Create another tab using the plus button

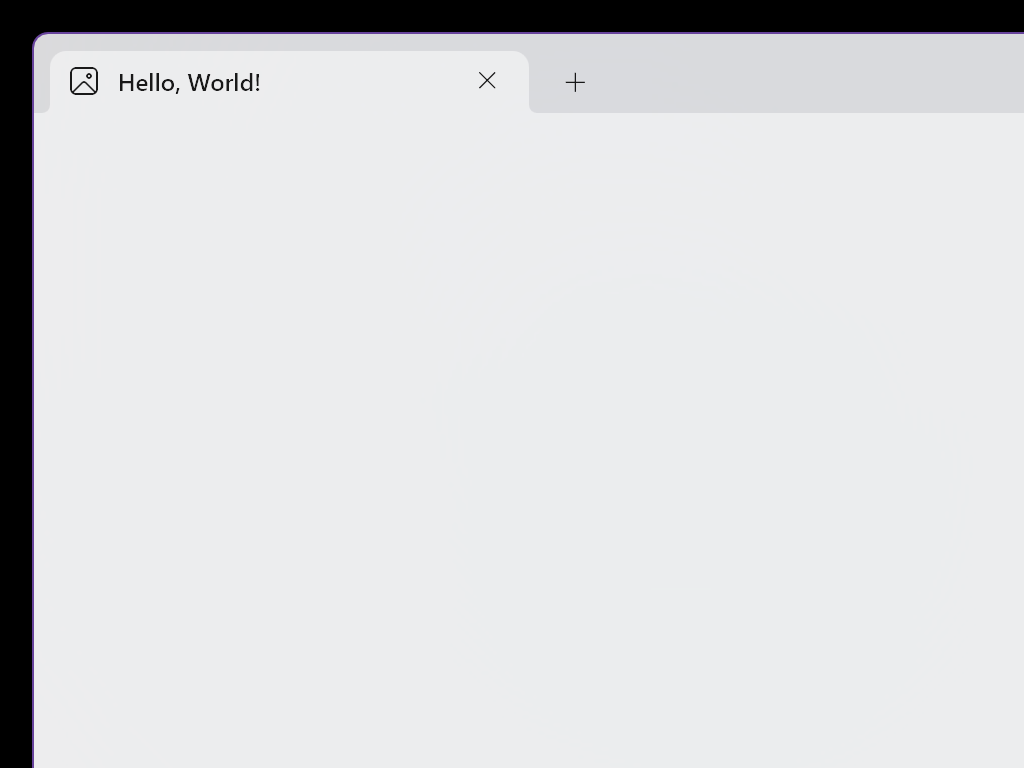[x=575, y=82]
